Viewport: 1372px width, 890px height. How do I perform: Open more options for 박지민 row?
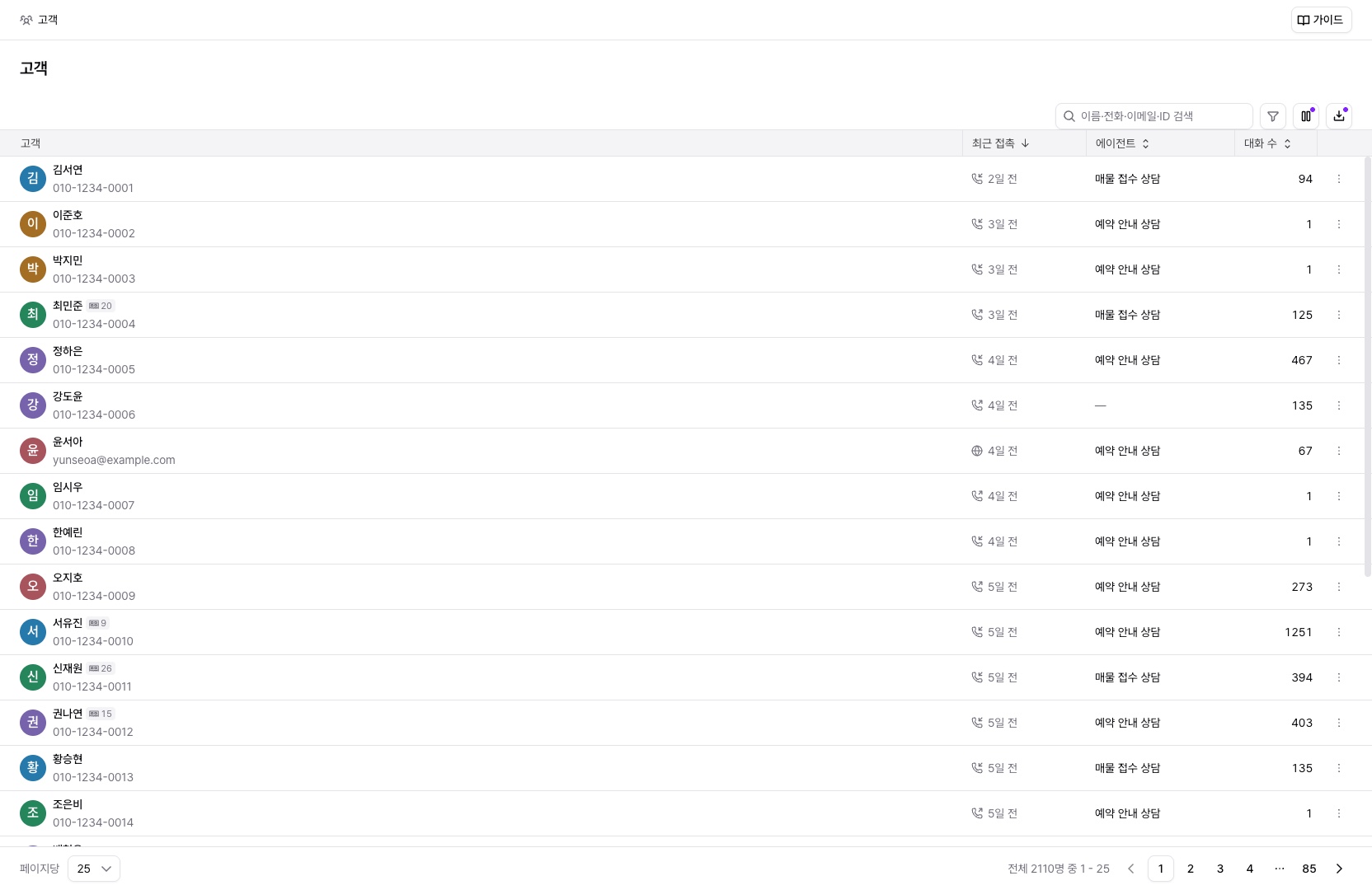click(1339, 269)
